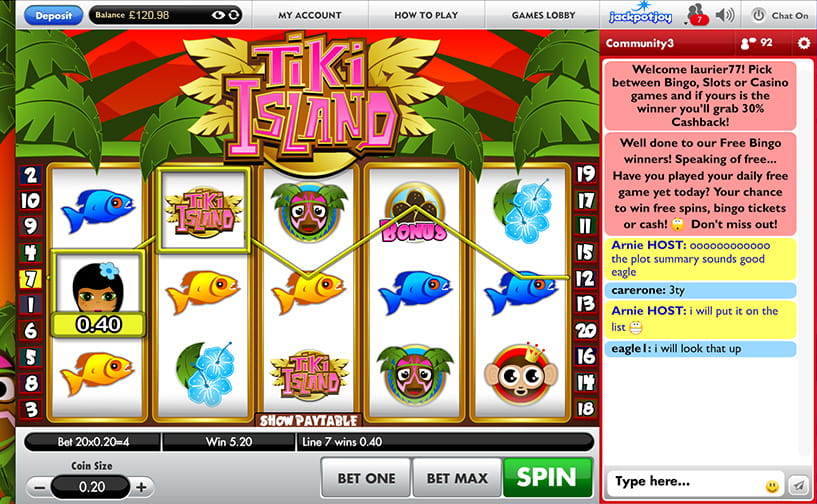Viewport: 817px width, 504px height.
Task: Turn off chat using power icon
Action: (x=758, y=15)
